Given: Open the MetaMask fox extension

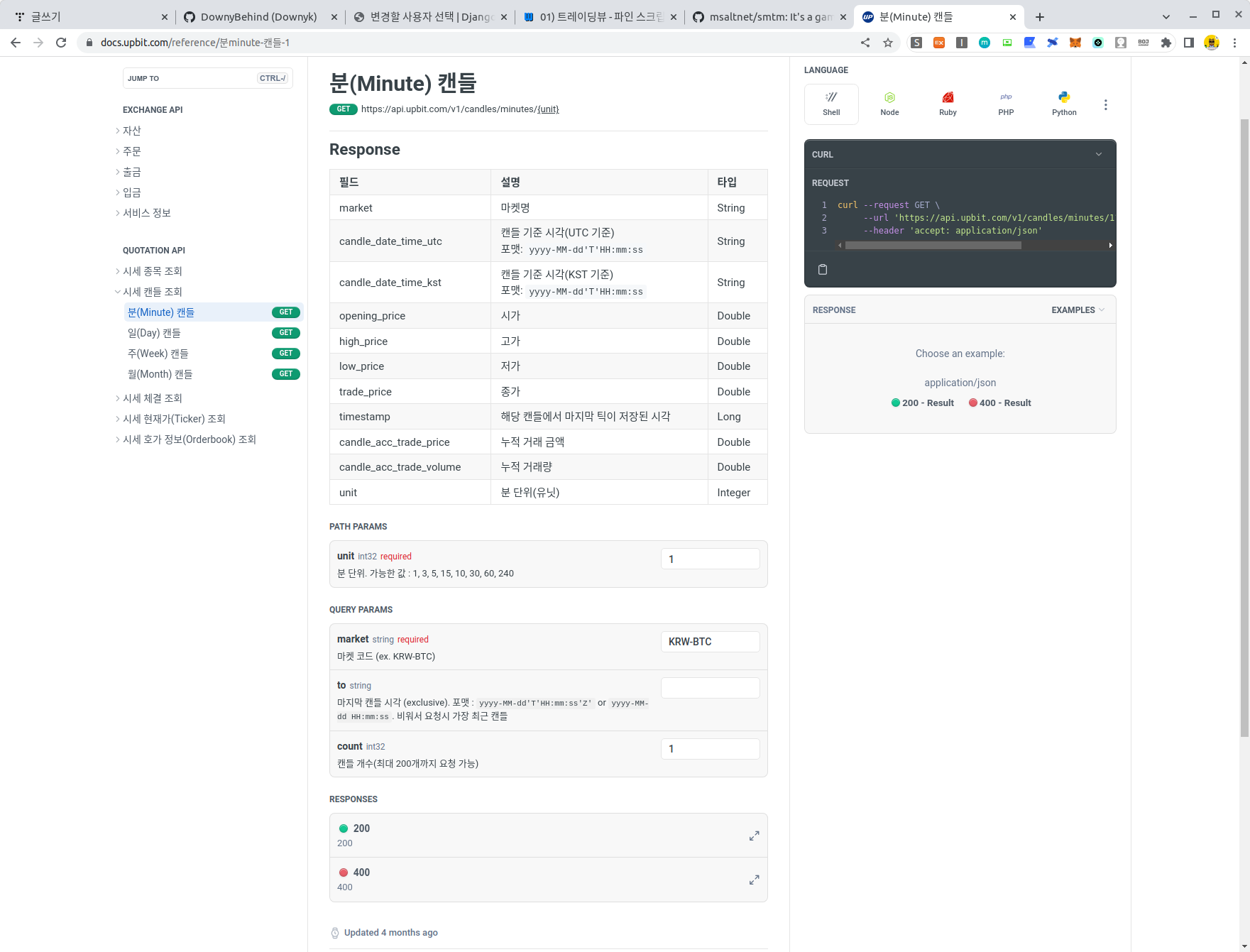Looking at the screenshot, I should tap(1075, 43).
